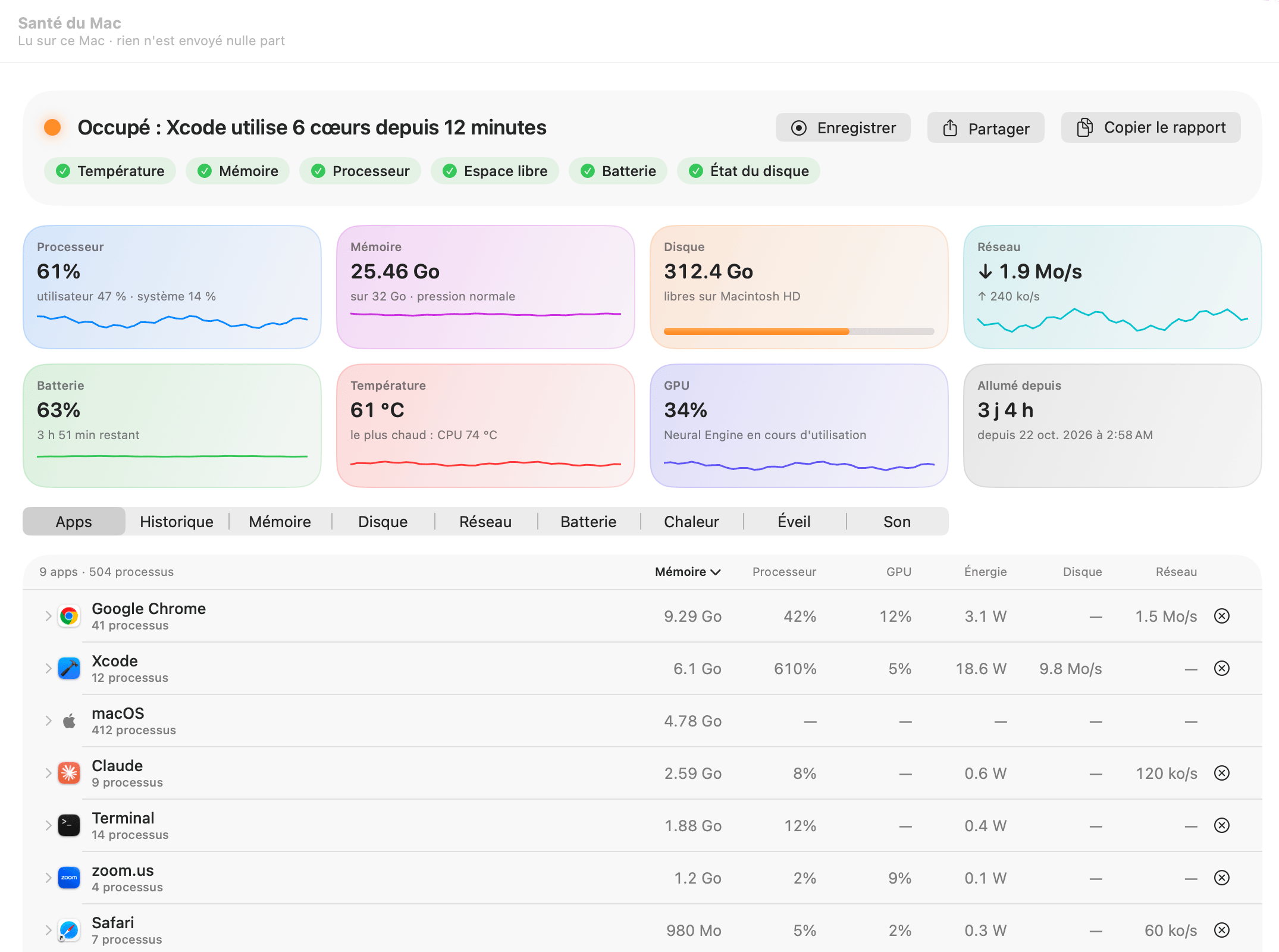Click the orange busy status dot
This screenshot has height=952, width=1279.
click(x=52, y=127)
